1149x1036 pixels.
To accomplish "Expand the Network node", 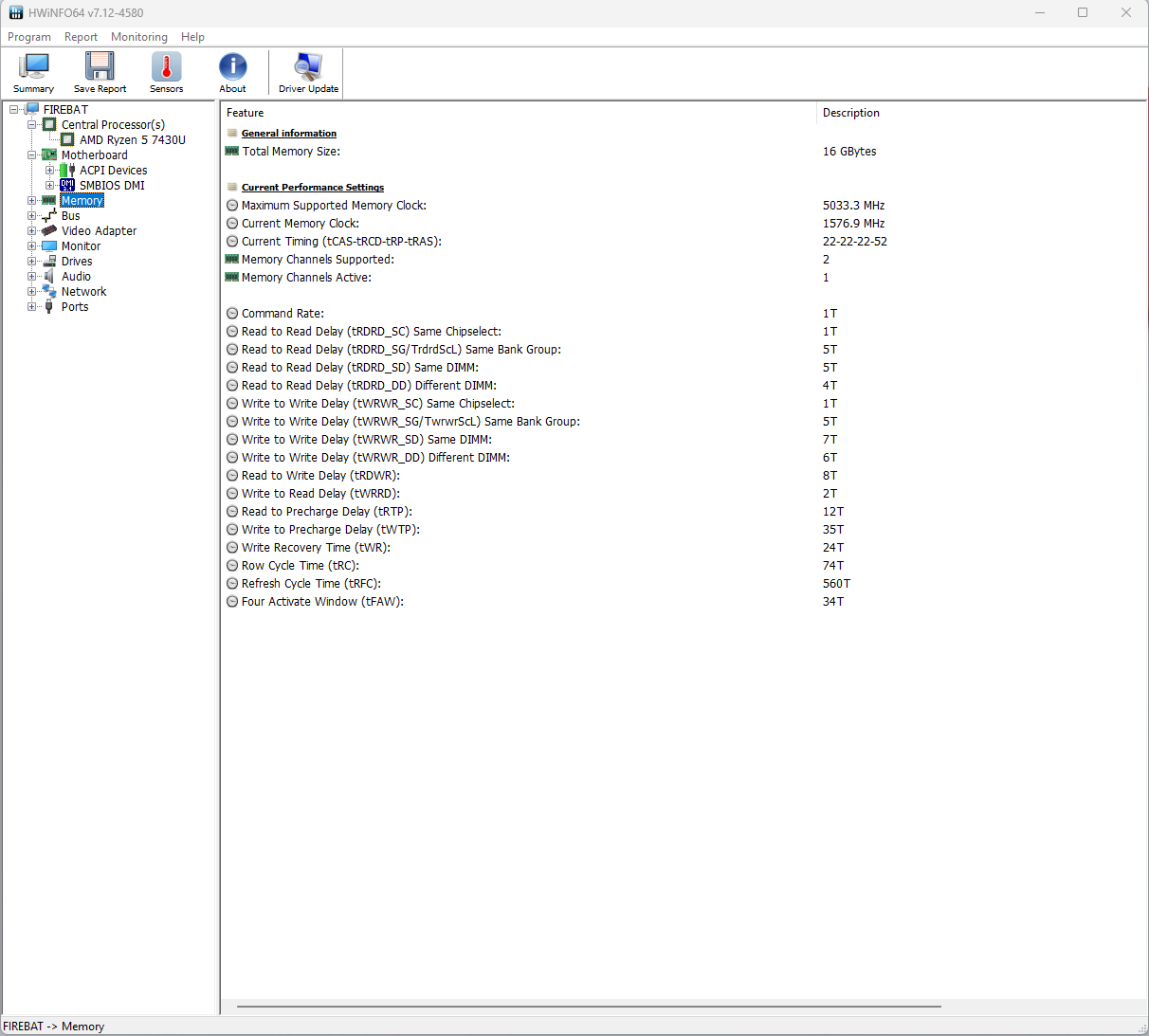I will click(31, 291).
